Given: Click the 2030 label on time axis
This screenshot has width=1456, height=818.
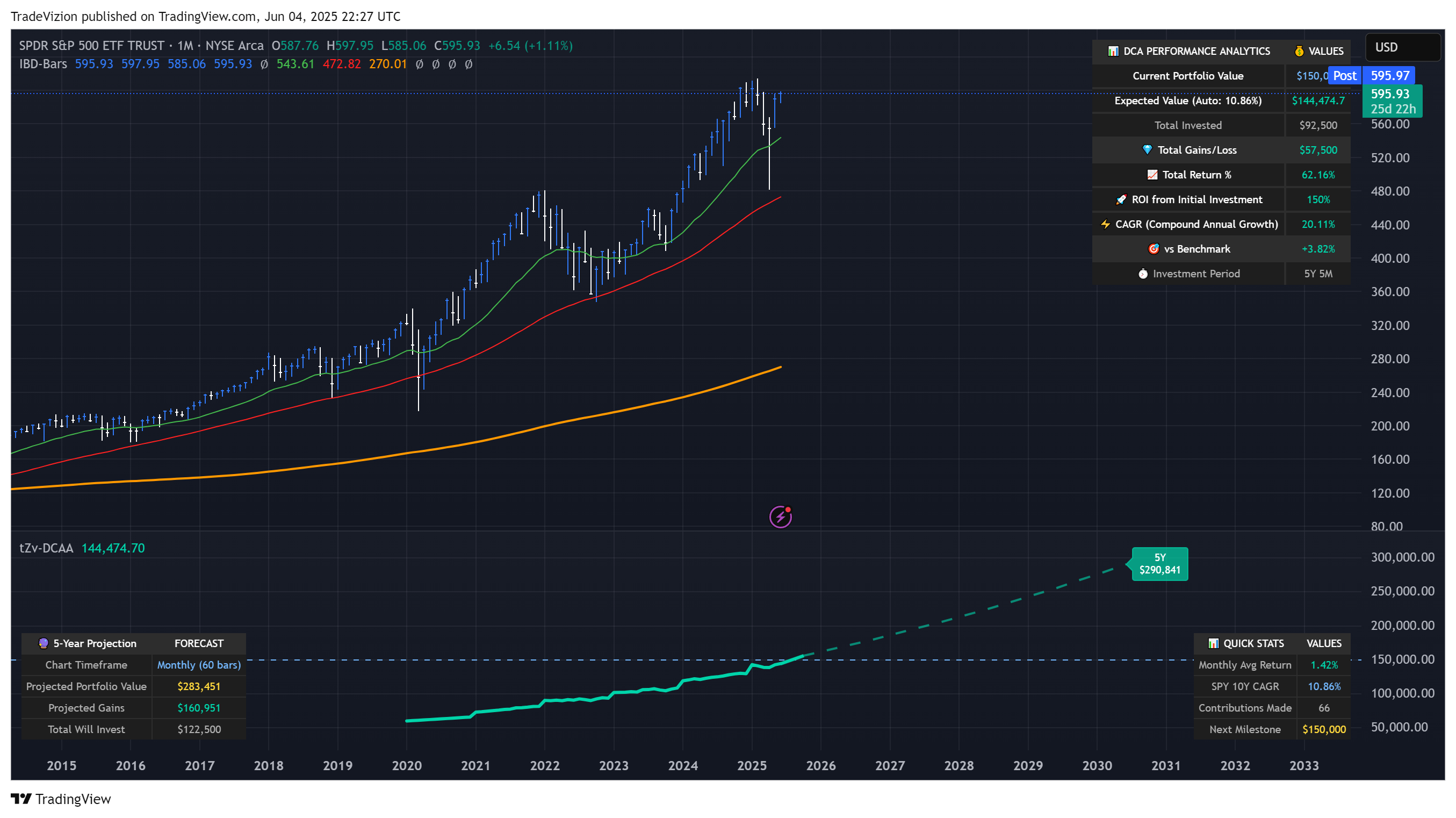Looking at the screenshot, I should pos(1097,765).
